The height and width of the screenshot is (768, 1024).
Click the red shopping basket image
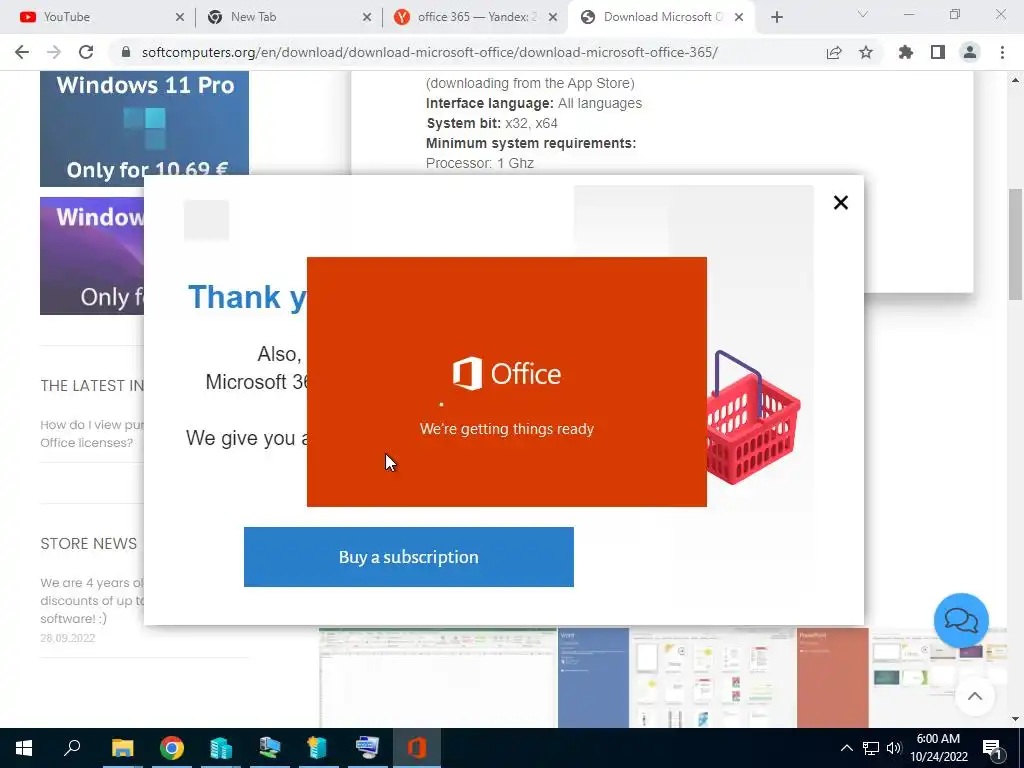753,418
